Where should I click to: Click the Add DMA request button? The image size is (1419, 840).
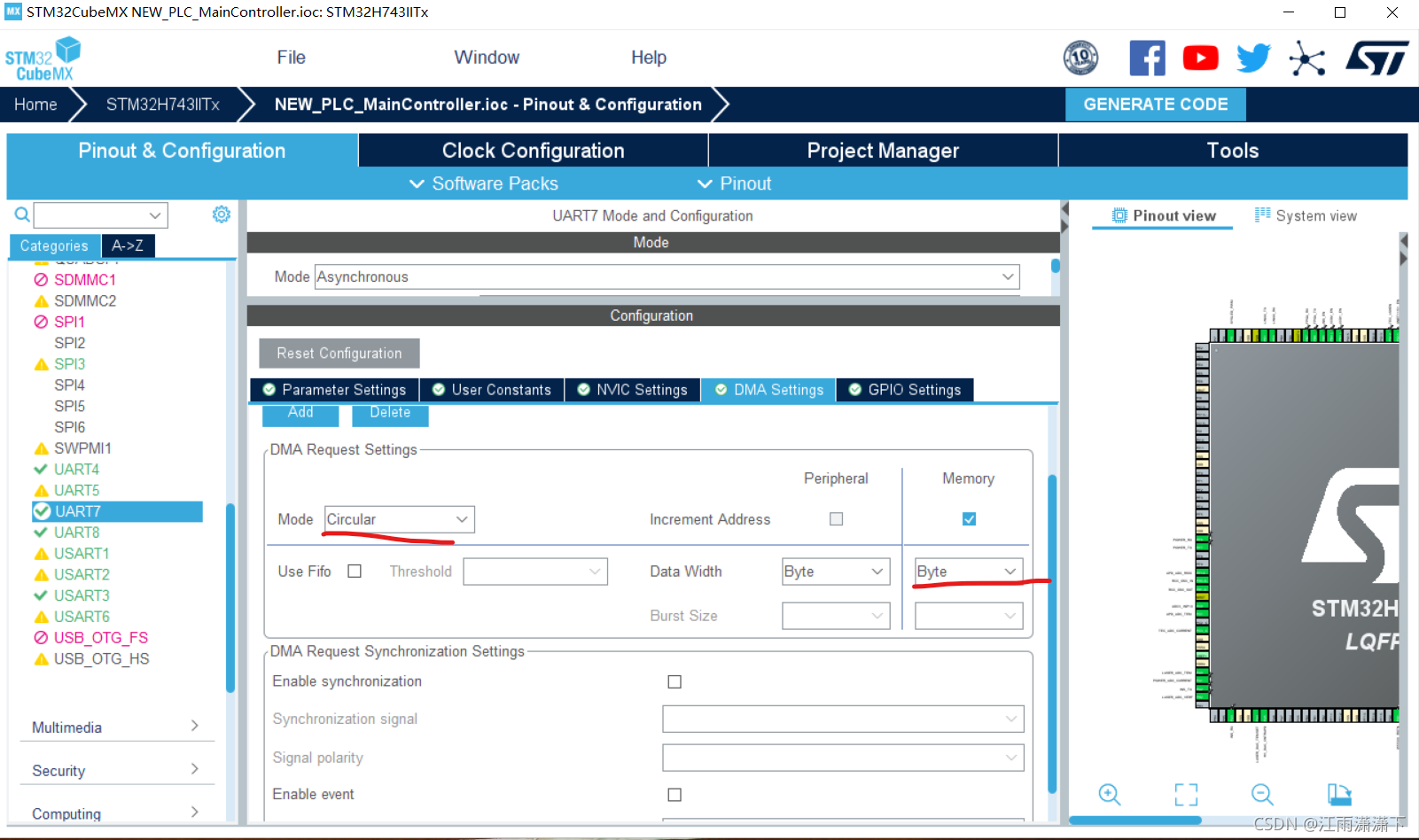(x=300, y=414)
